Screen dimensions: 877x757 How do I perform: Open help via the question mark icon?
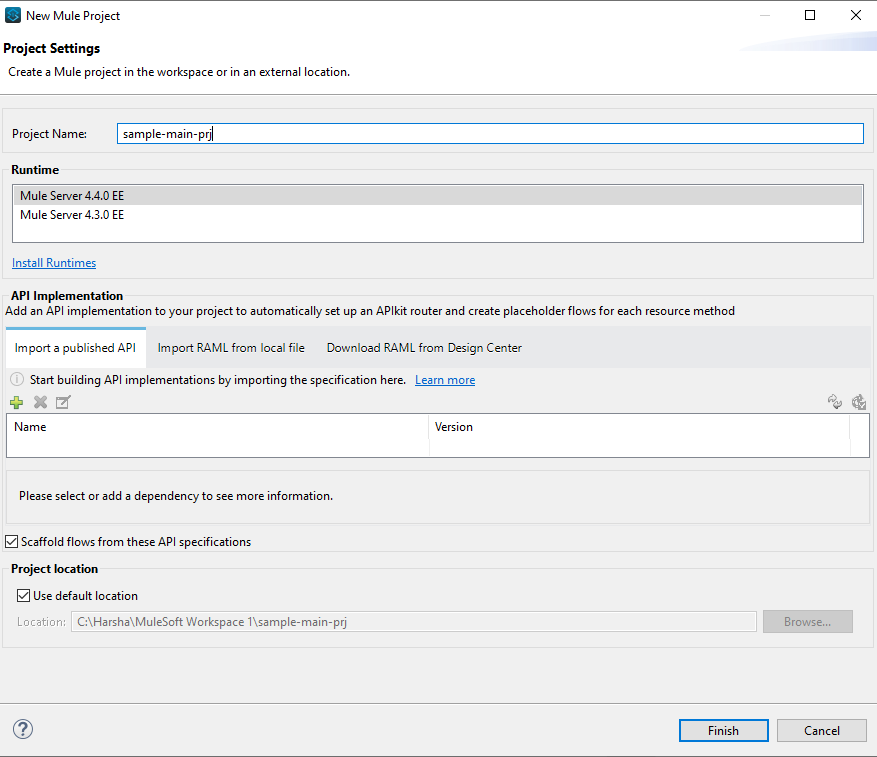22,730
